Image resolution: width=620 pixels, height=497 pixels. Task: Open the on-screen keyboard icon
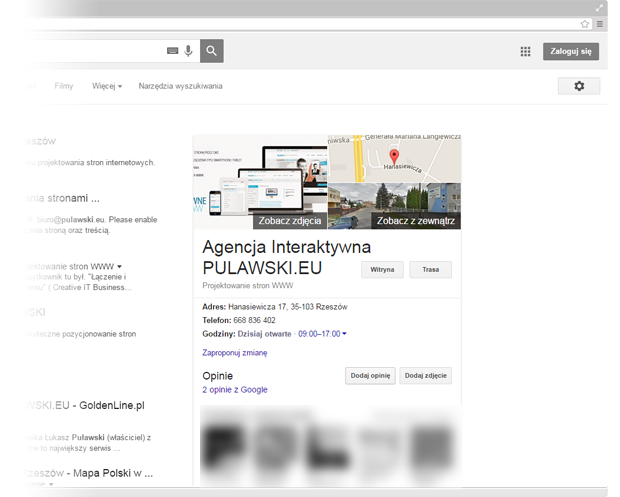(x=173, y=51)
